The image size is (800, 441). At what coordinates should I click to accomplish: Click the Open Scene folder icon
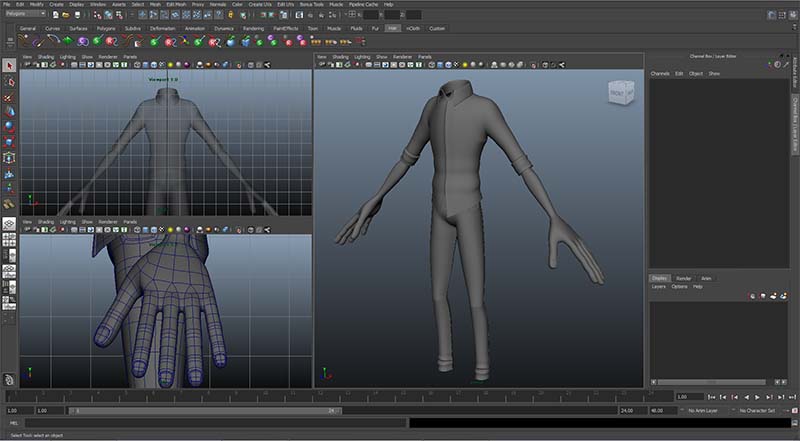(66, 15)
